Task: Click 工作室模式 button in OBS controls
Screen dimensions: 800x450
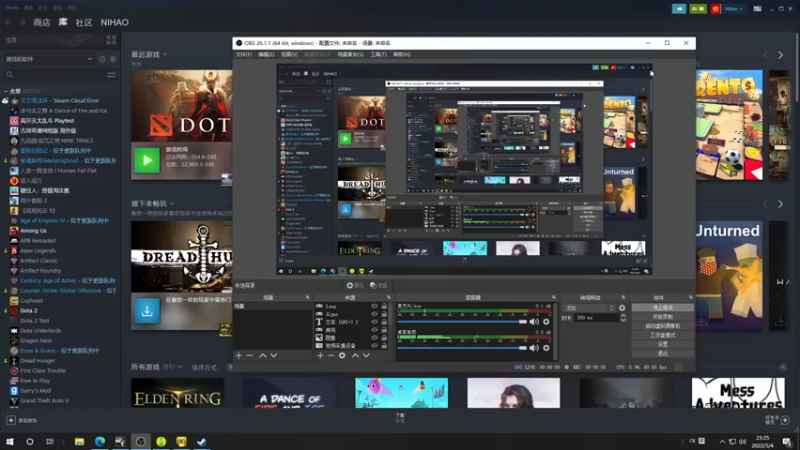Action: pyautogui.click(x=662, y=335)
